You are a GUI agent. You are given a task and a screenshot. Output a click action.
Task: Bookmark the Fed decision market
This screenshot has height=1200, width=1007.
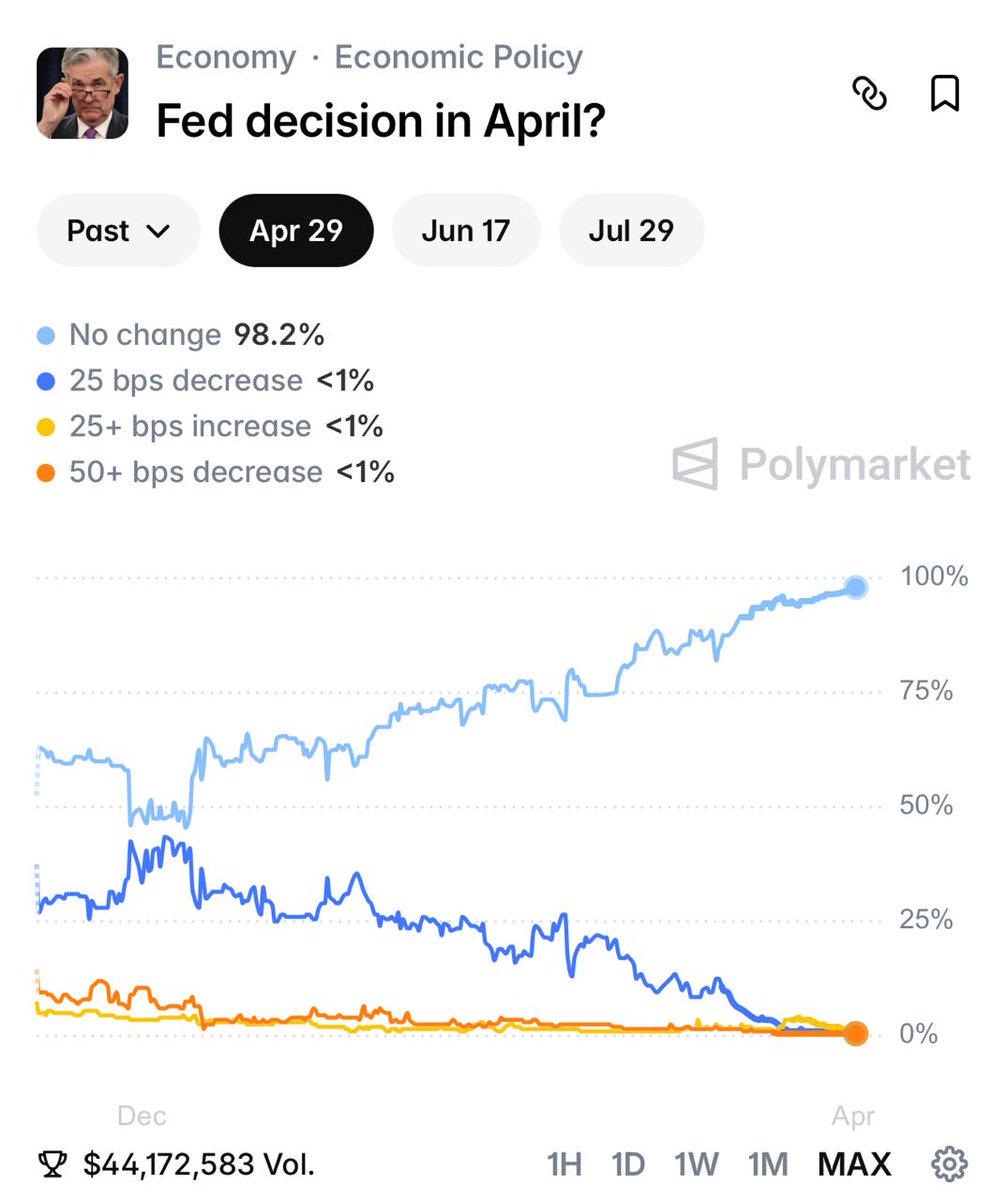(x=945, y=94)
